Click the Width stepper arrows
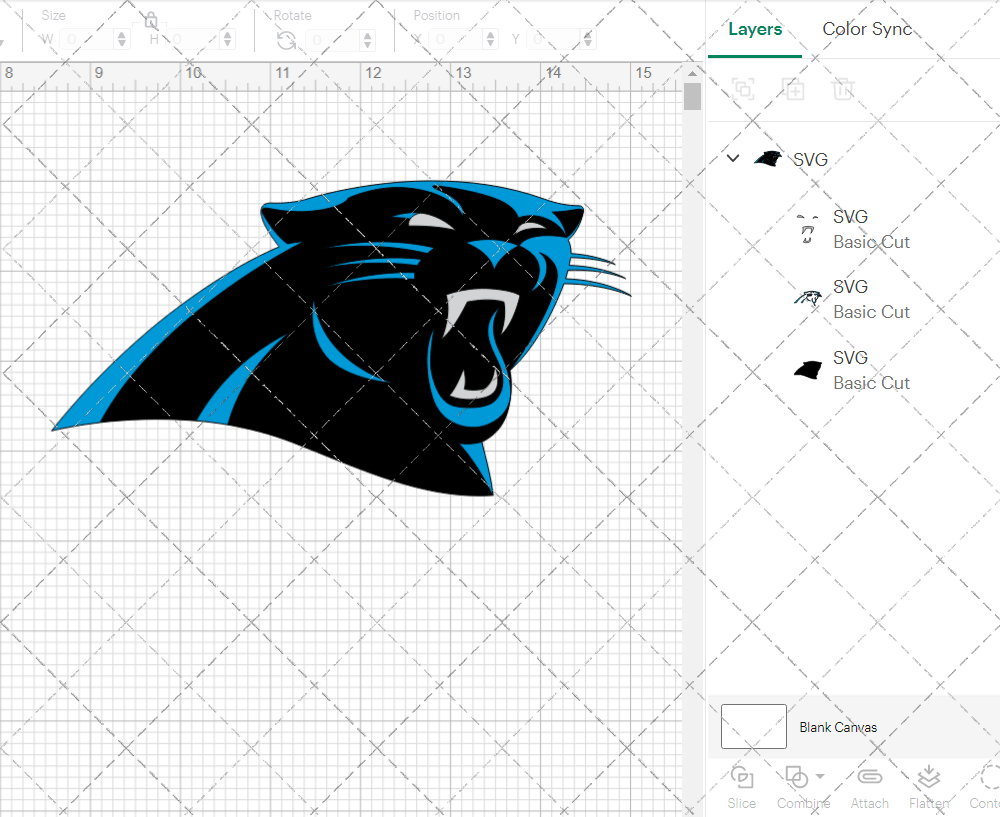This screenshot has width=1000, height=817. [122, 40]
